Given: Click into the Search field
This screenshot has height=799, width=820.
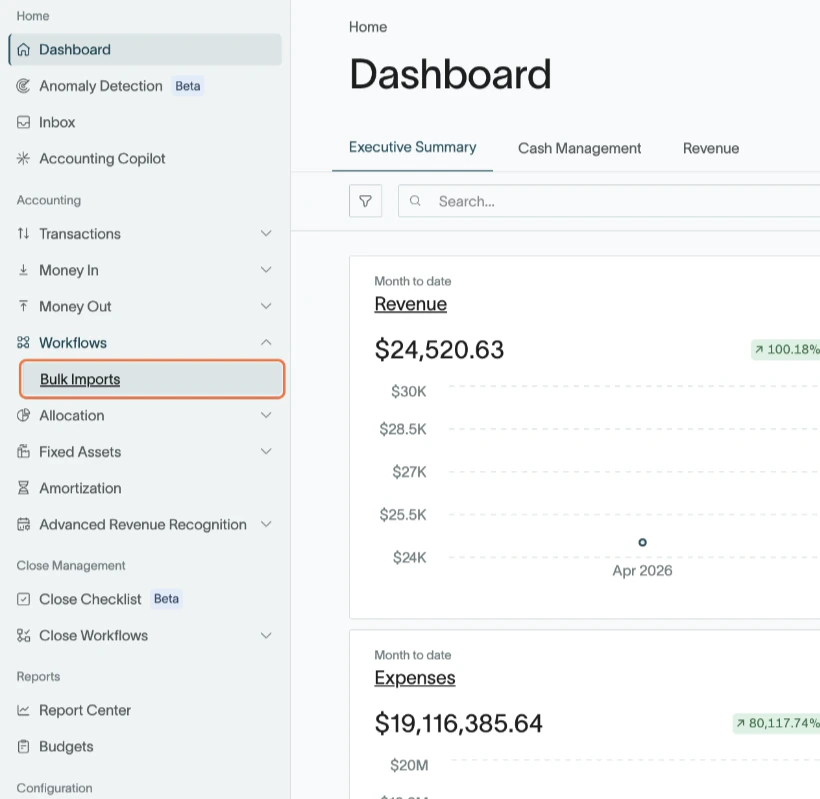Looking at the screenshot, I should 609,201.
